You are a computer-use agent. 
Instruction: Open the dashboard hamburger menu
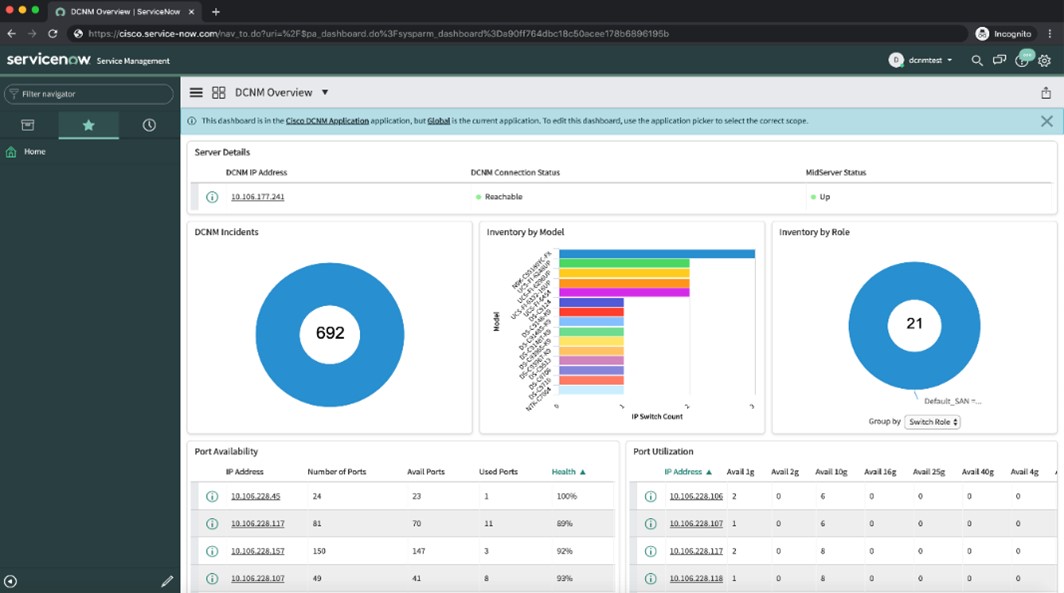click(196, 93)
